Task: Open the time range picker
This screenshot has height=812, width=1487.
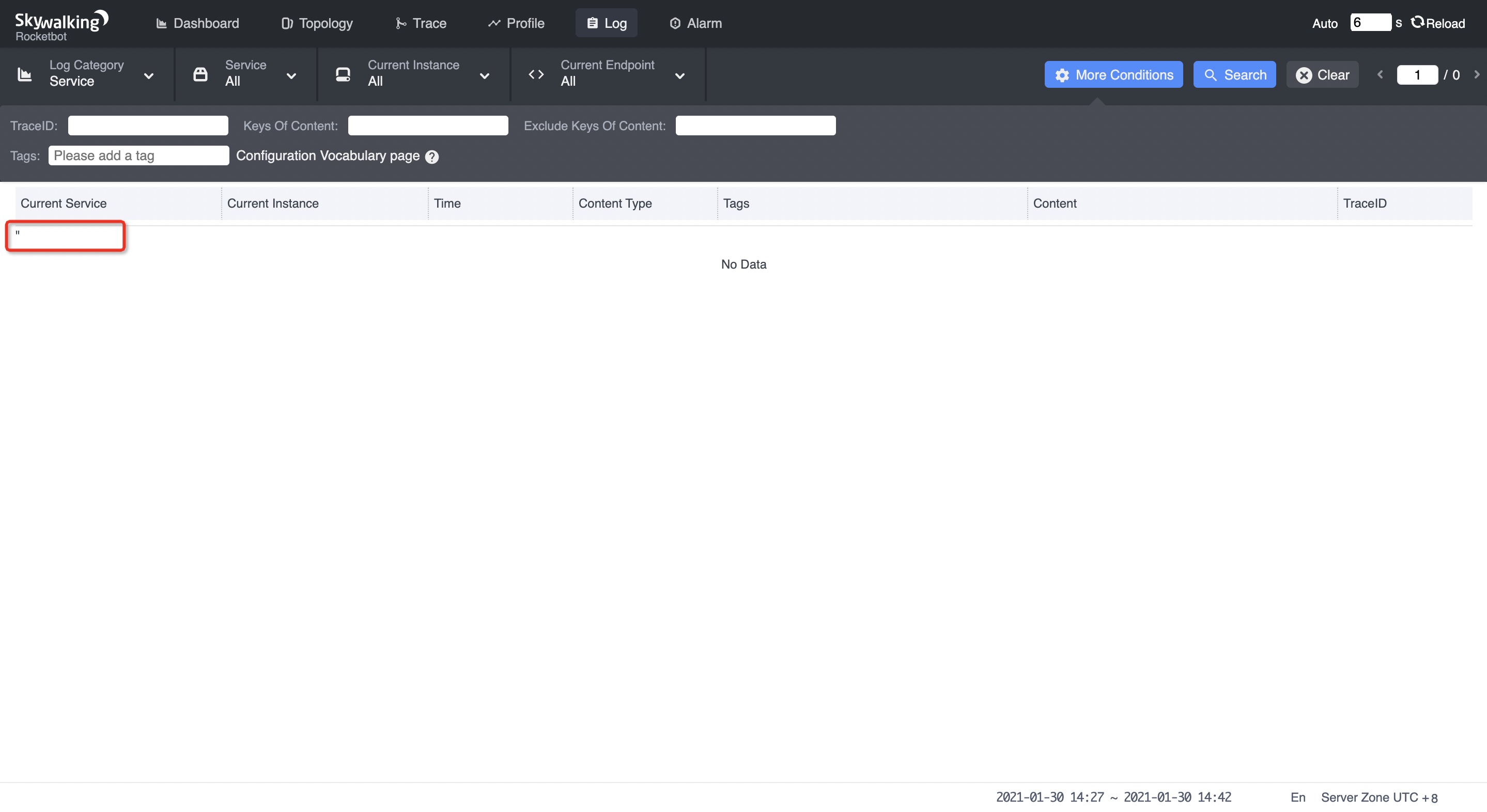Action: coord(1113,797)
